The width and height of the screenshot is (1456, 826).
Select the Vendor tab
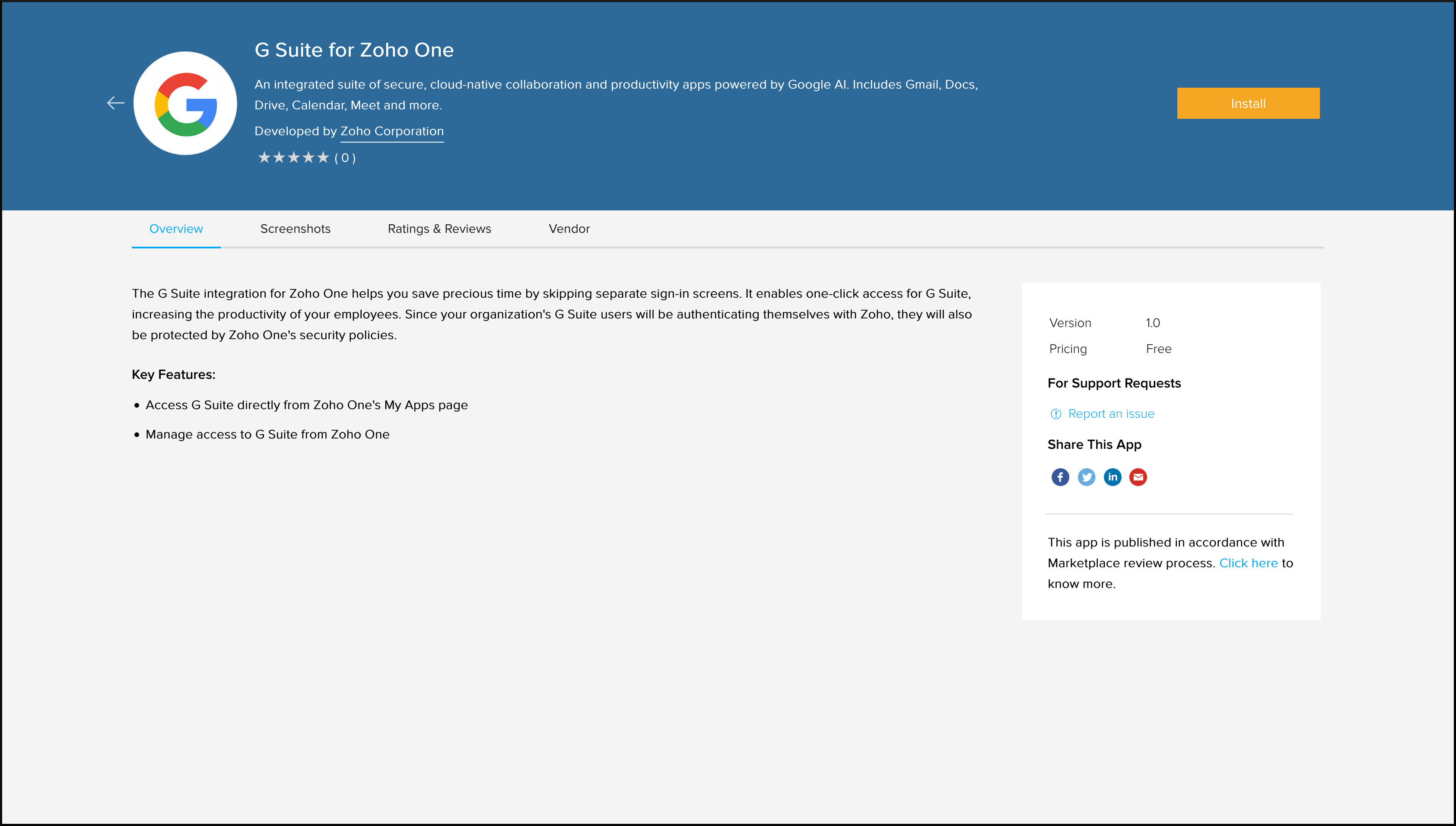569,229
